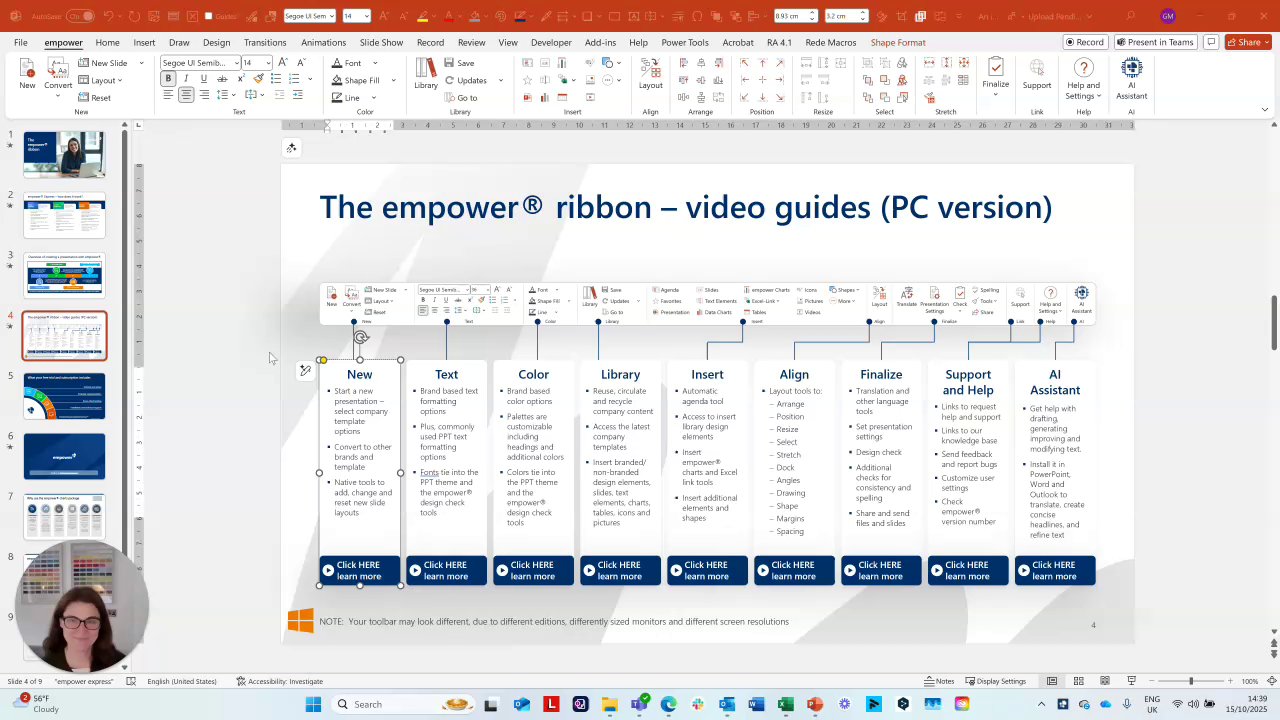This screenshot has width=1280, height=720.
Task: Set center text alignment
Action: (x=186, y=95)
